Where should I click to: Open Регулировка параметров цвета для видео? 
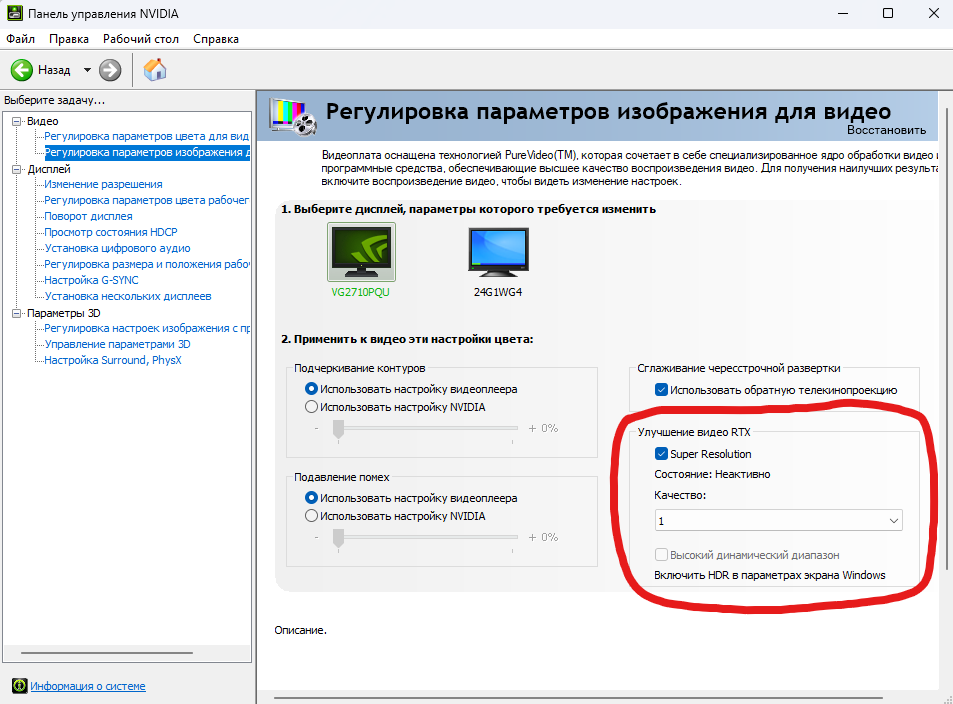click(x=146, y=136)
